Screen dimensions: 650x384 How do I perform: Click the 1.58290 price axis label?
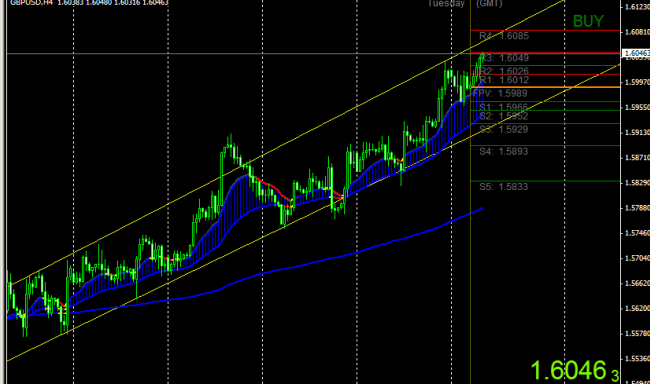pyautogui.click(x=637, y=183)
